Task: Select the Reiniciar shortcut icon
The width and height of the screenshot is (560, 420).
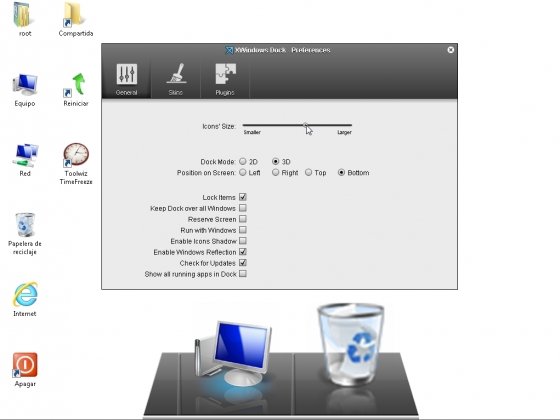Action: [76, 90]
